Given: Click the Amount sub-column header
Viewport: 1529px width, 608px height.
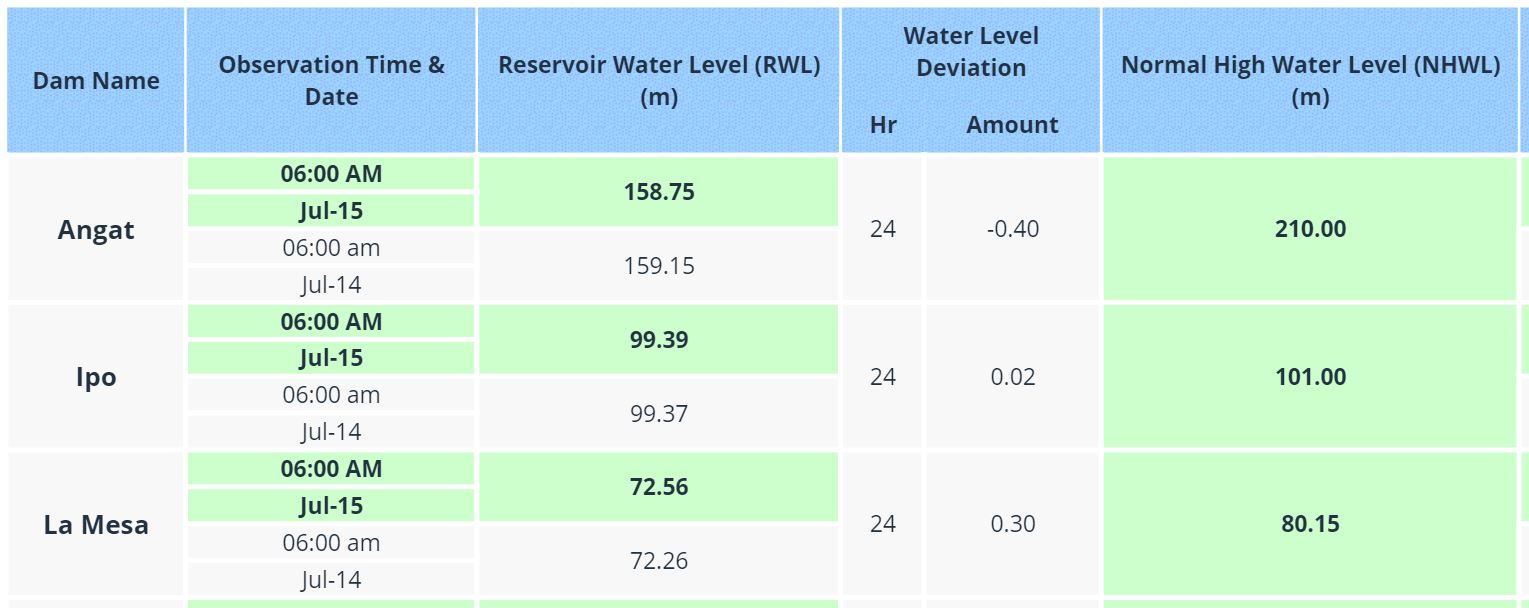Looking at the screenshot, I should pos(1012,125).
